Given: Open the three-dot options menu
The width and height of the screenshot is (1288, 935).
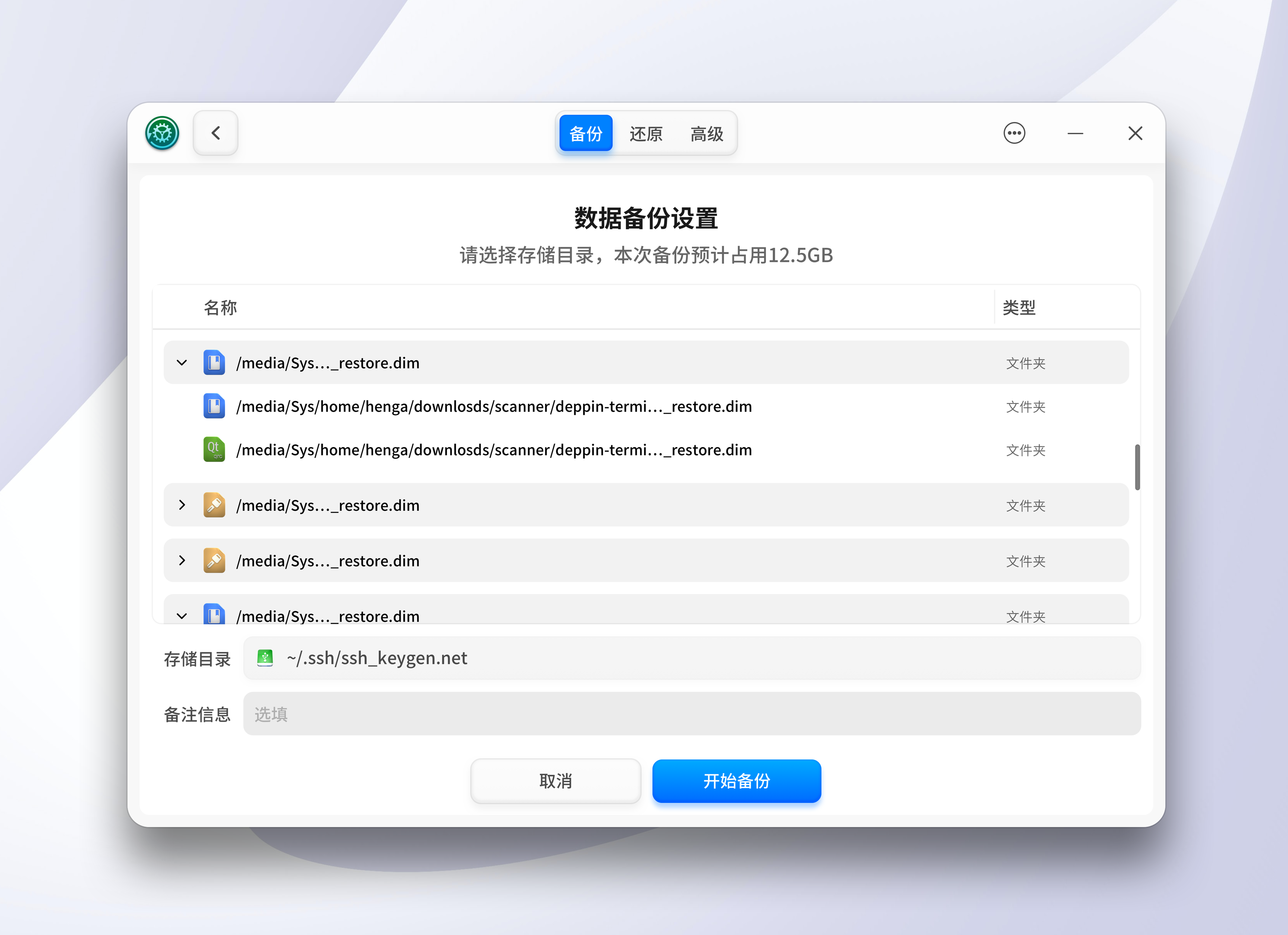Looking at the screenshot, I should 1014,133.
